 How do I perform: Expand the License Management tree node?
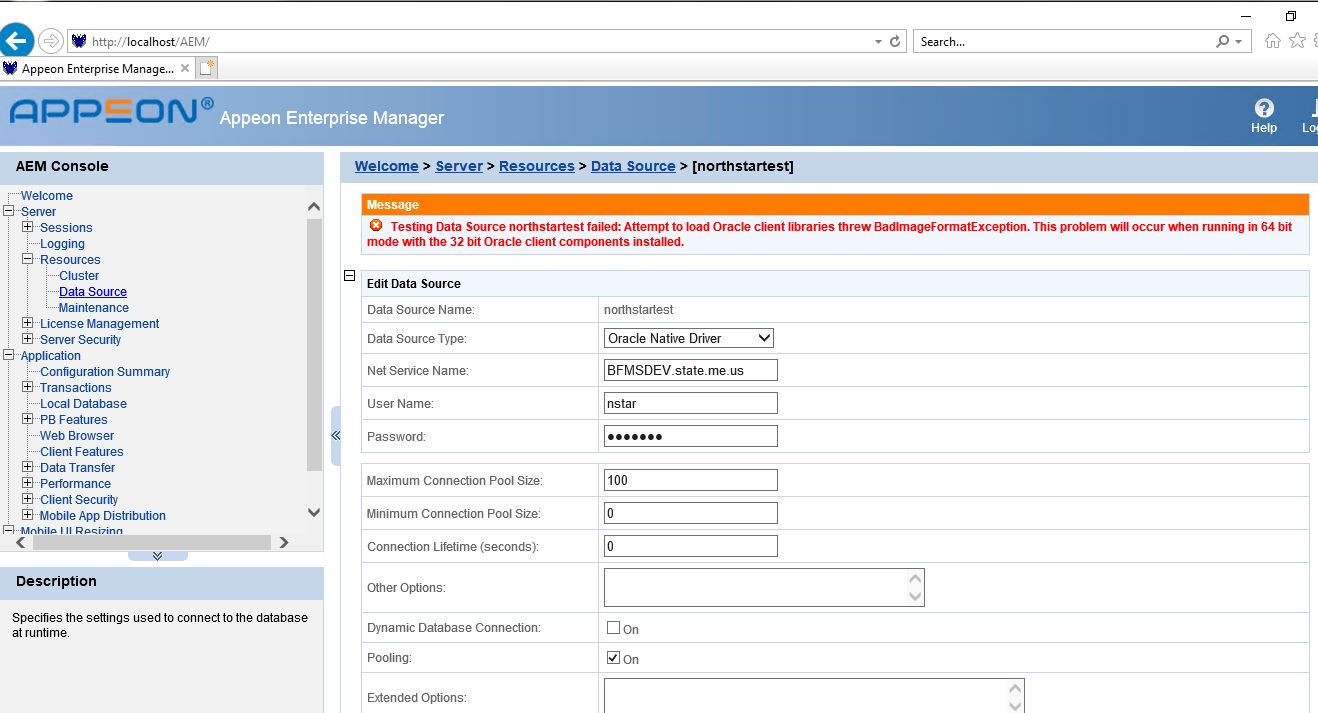click(x=28, y=323)
